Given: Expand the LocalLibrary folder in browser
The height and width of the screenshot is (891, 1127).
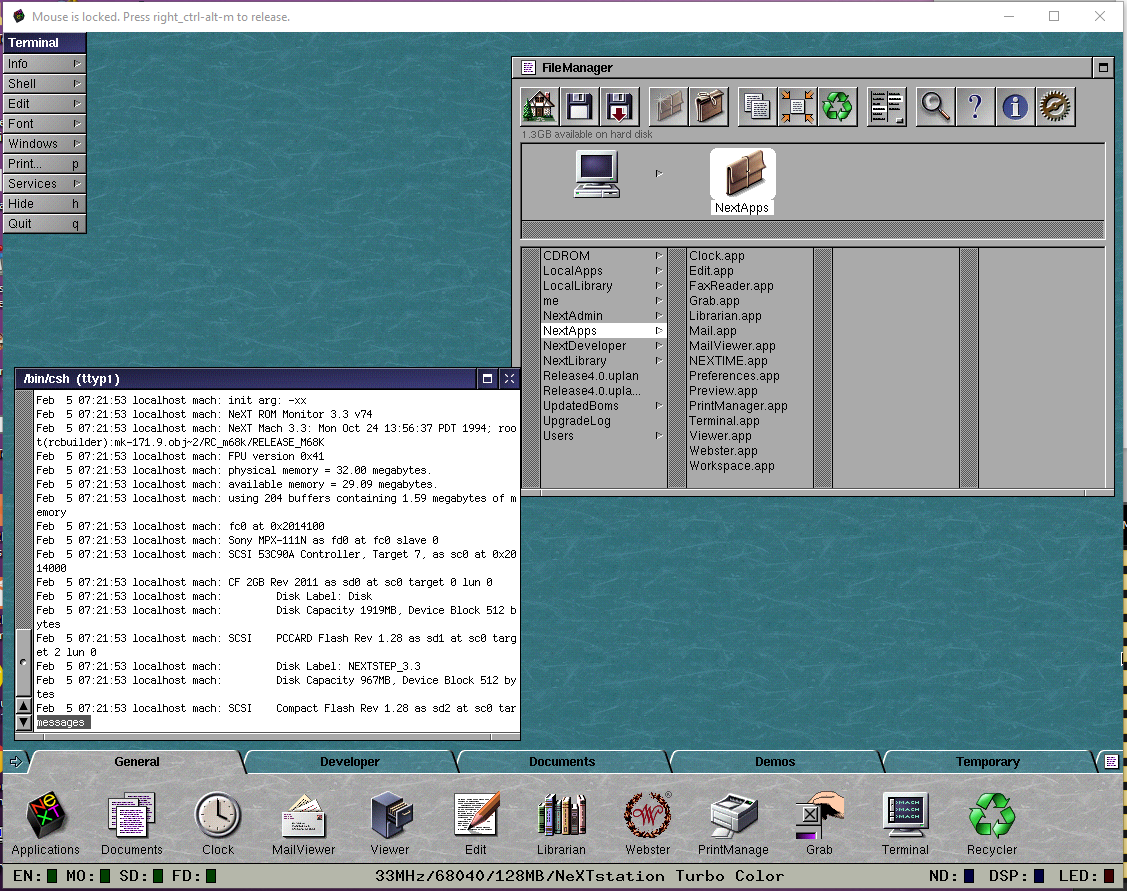Looking at the screenshot, I should [x=577, y=286].
